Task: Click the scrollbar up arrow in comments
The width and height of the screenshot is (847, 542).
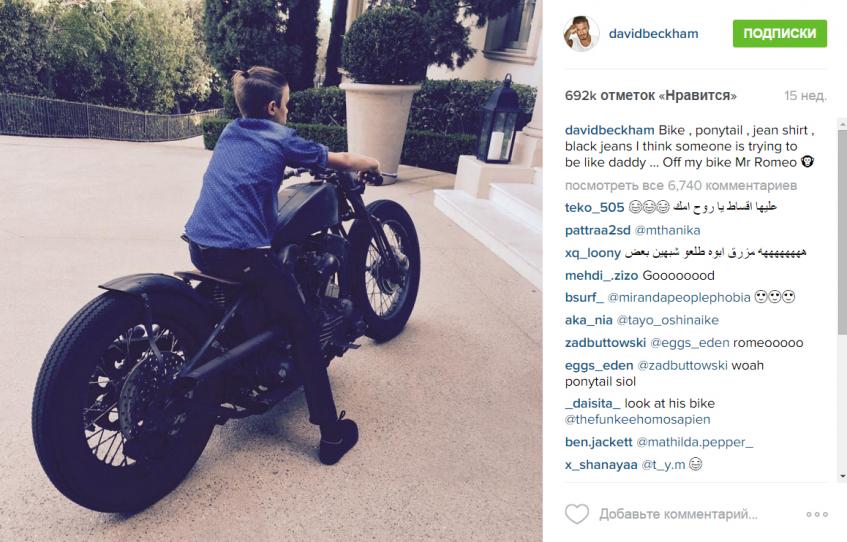Action: (x=843, y=124)
